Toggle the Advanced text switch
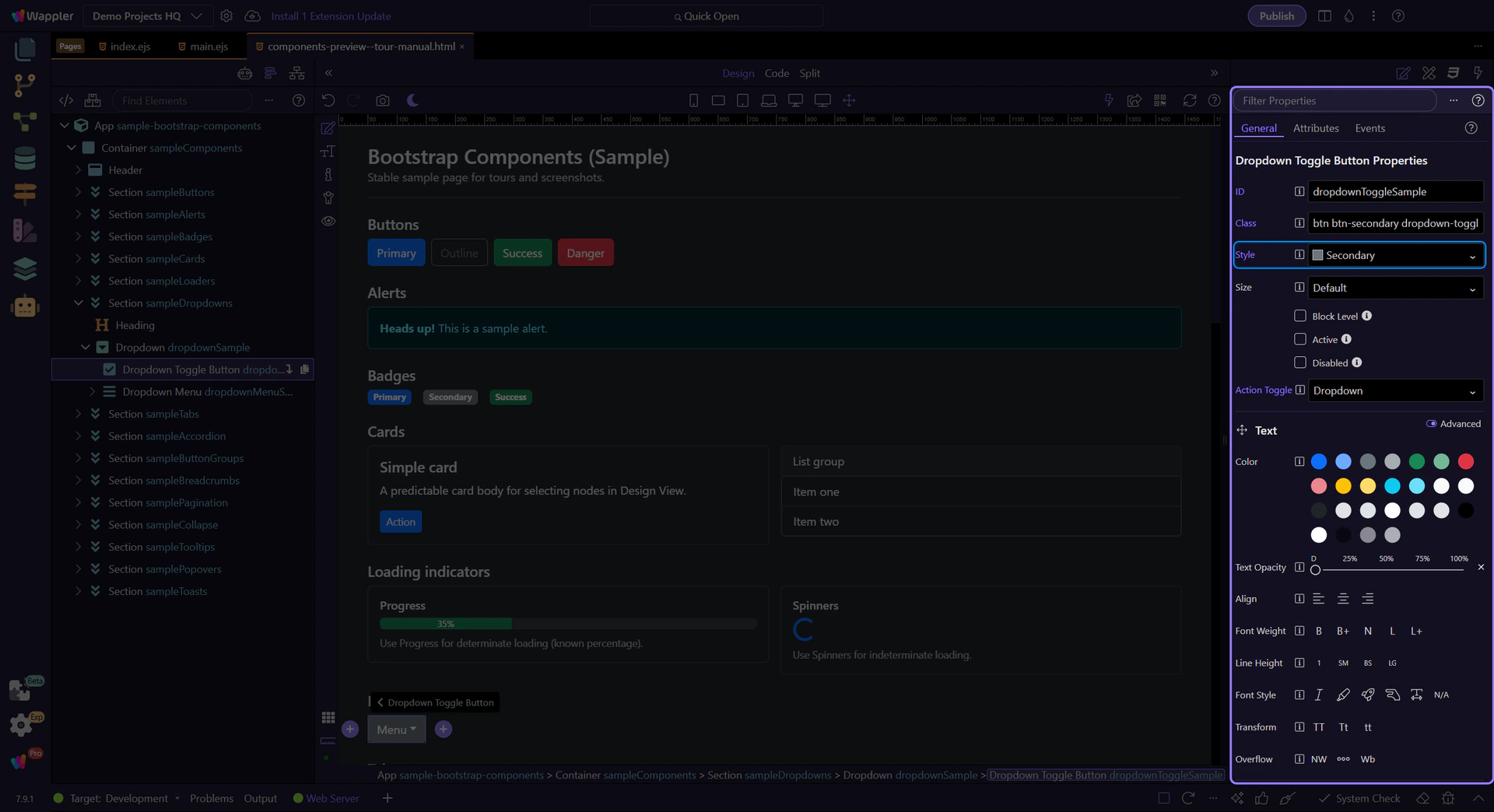The height and width of the screenshot is (812, 1494). tap(1431, 424)
